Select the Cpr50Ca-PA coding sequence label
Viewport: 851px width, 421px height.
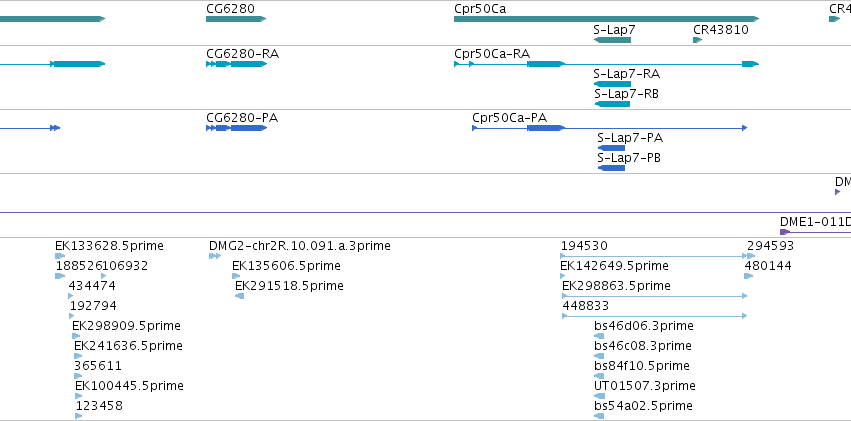tap(509, 118)
